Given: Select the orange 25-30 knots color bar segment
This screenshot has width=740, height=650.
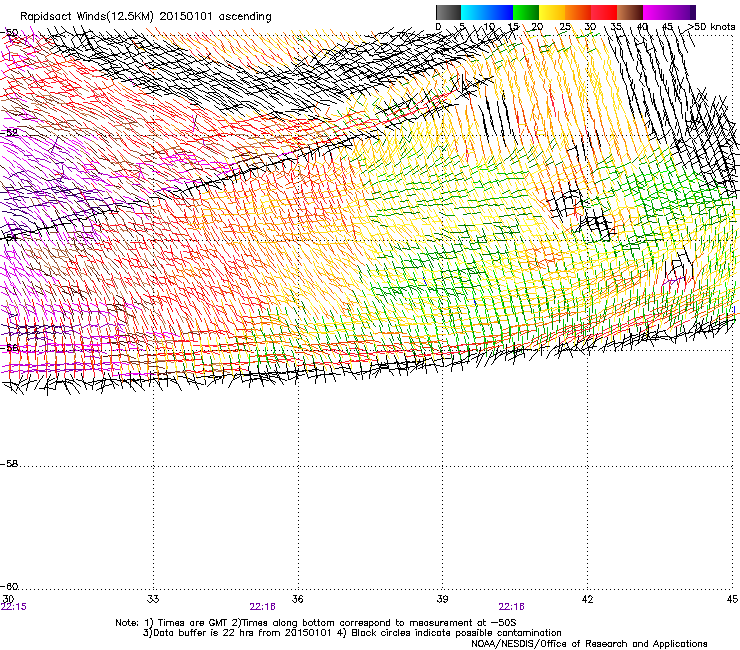Looking at the screenshot, I should 578,12.
